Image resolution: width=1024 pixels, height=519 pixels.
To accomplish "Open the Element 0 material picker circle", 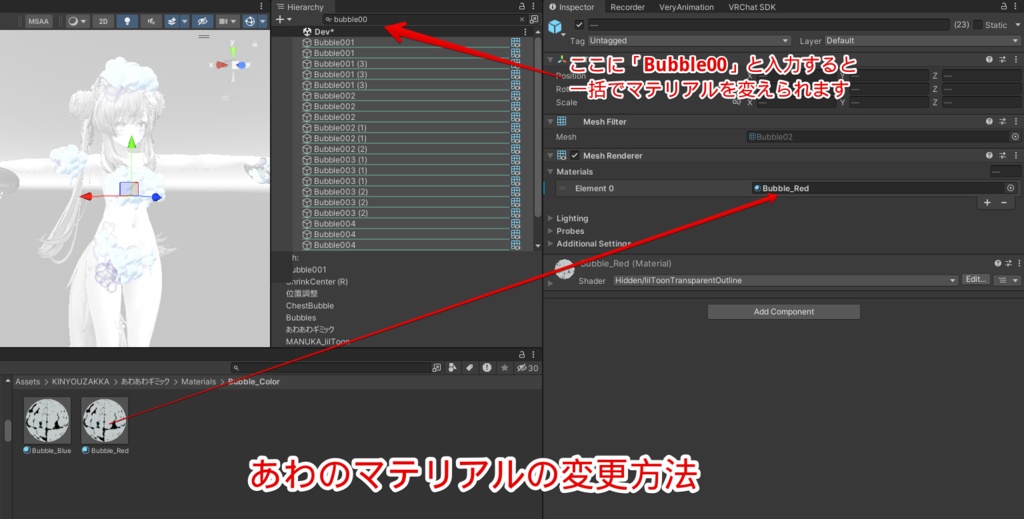I will click(1011, 188).
